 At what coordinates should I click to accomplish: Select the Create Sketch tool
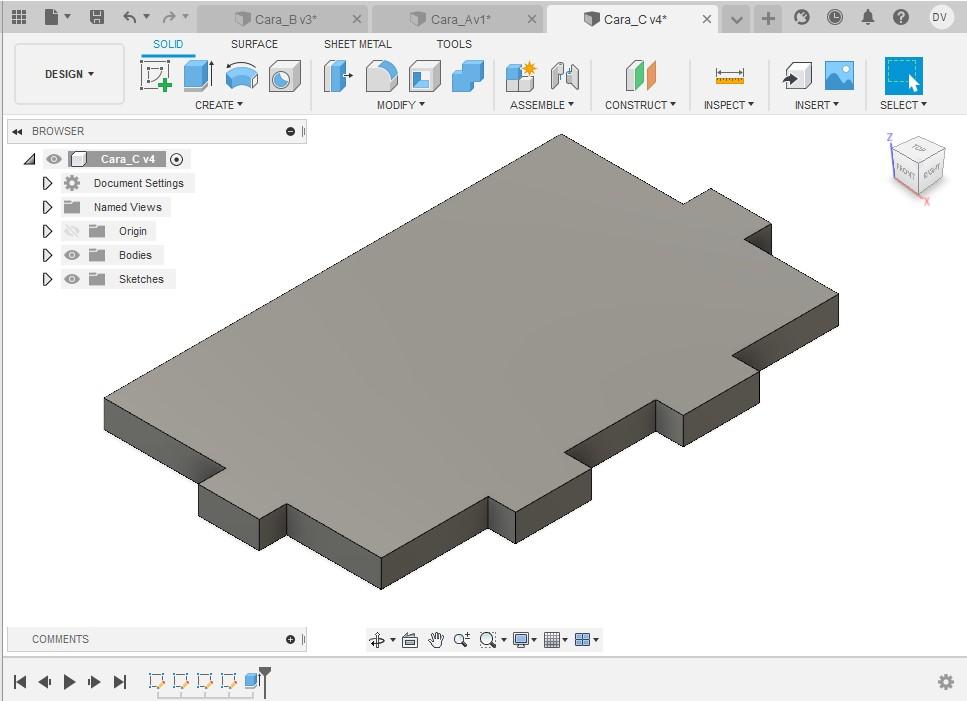point(156,76)
